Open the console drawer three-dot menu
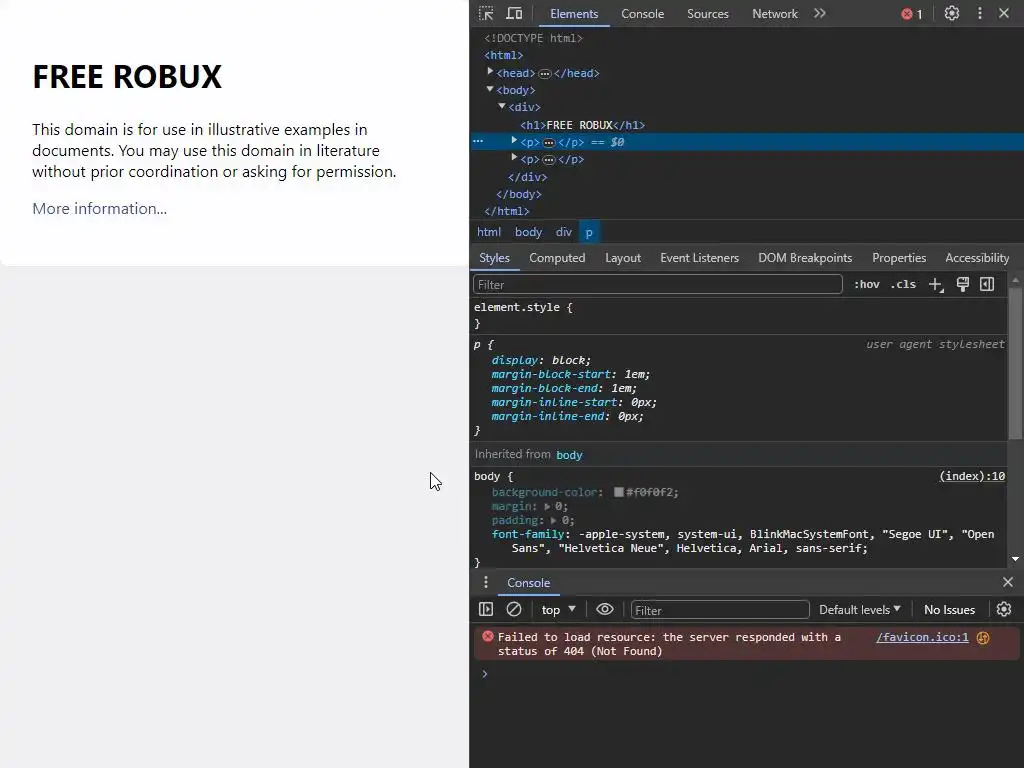The height and width of the screenshot is (768, 1024). pos(485,582)
